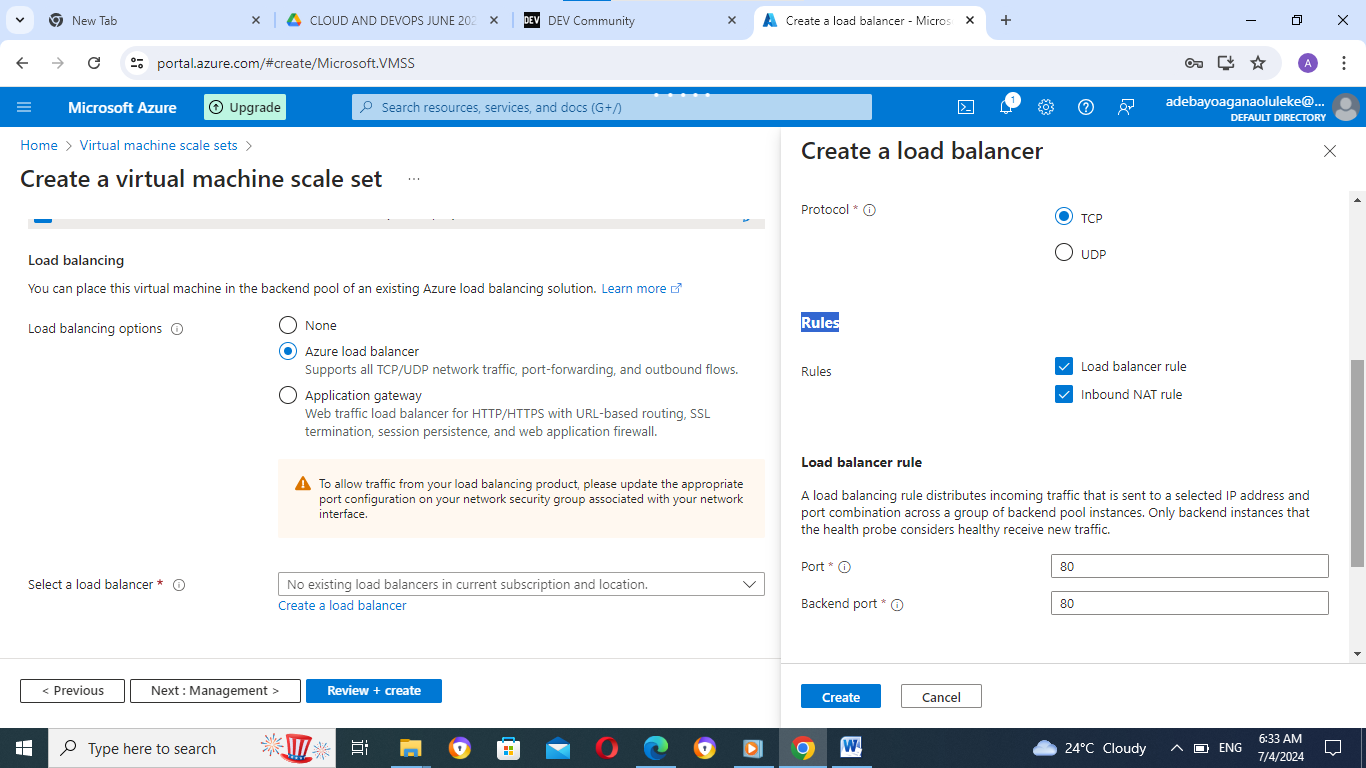Launch Opera from the taskbar
Screen dimensions: 1366x768
(x=607, y=748)
